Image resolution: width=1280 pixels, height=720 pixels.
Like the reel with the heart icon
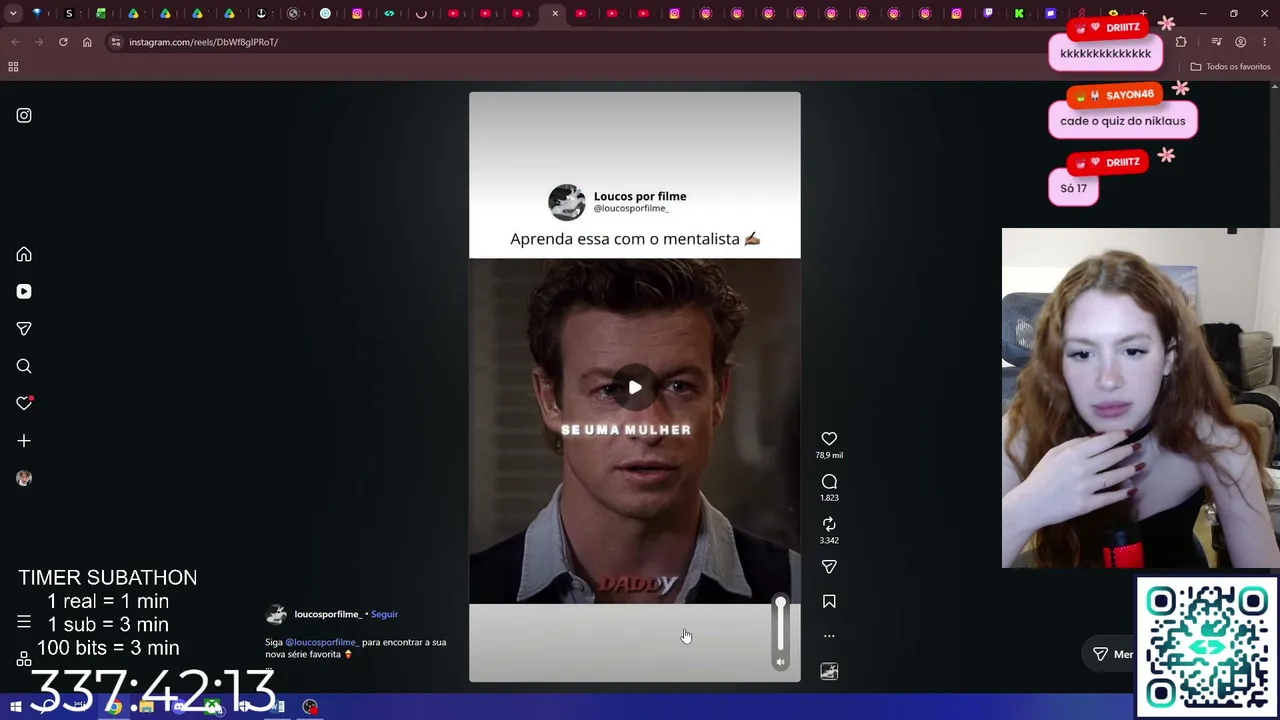829,439
